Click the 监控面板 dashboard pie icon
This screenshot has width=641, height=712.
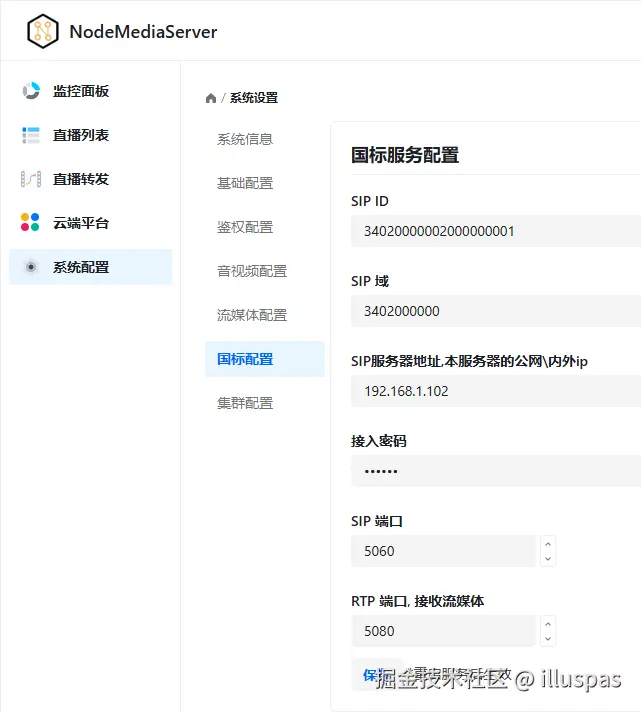pos(31,91)
